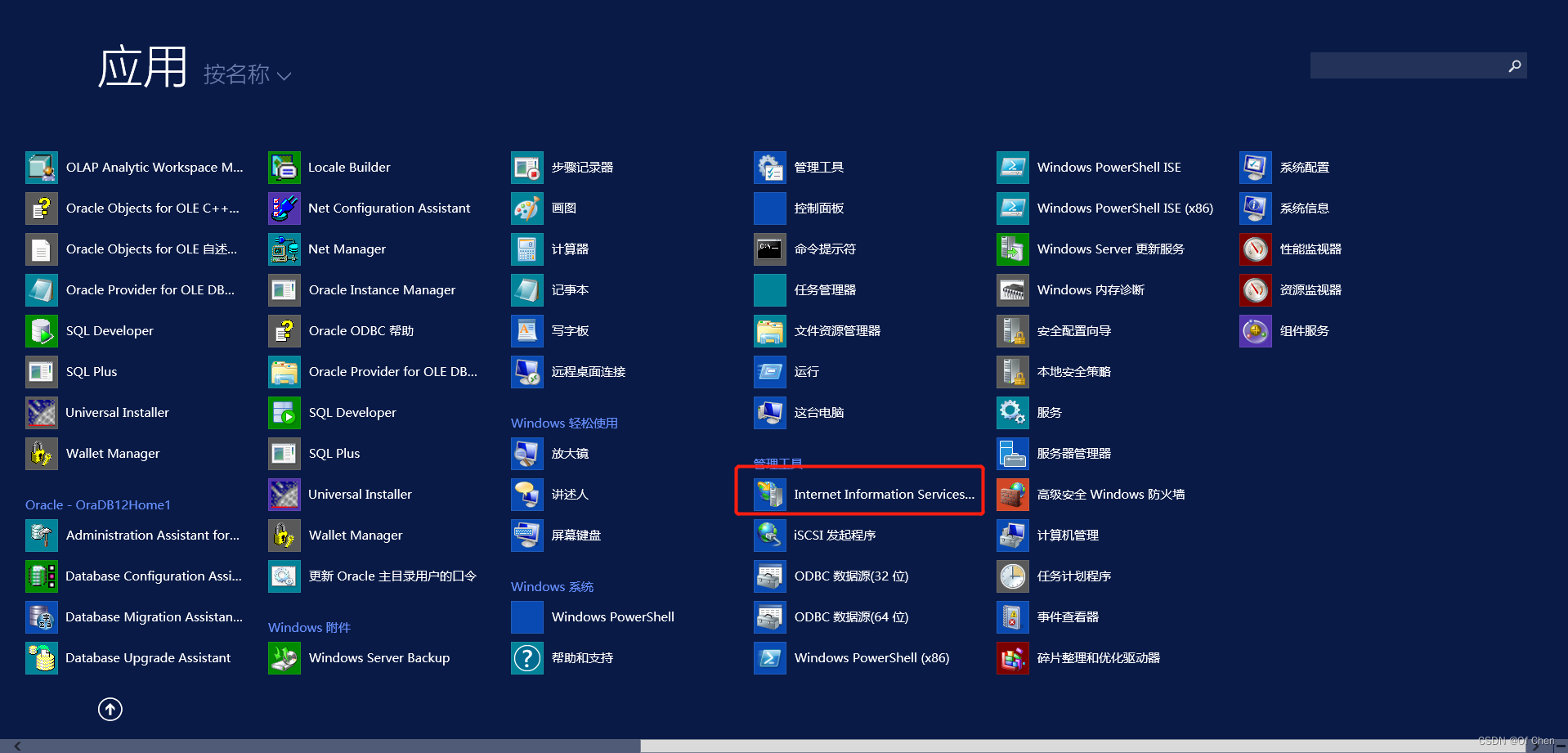Open Oracle Instance Manager

362,290
